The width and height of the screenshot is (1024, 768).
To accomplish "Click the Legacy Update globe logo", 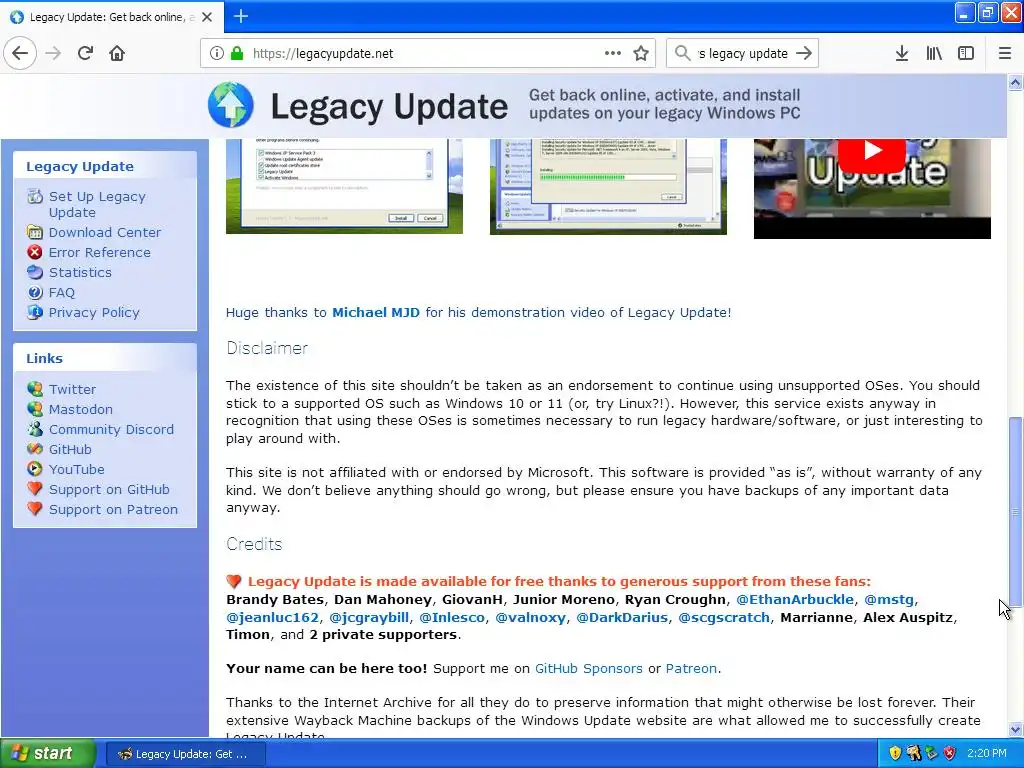I will pos(231,104).
